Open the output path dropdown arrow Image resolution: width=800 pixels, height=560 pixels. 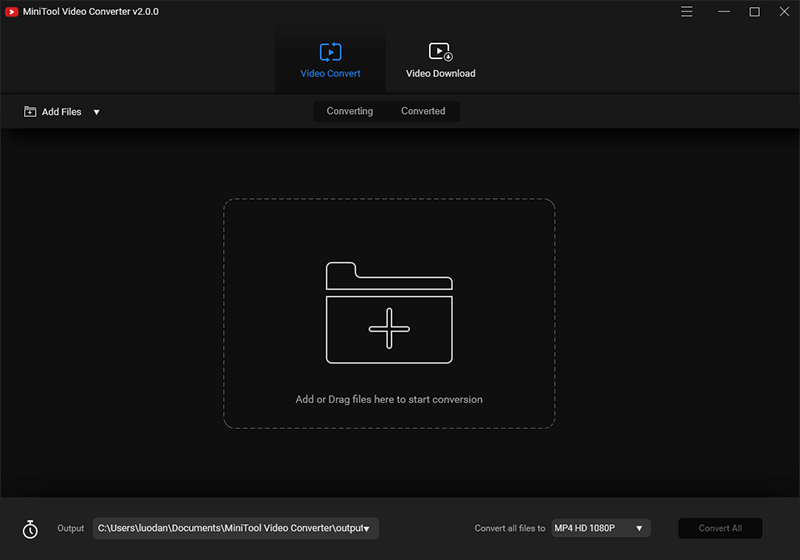(366, 529)
